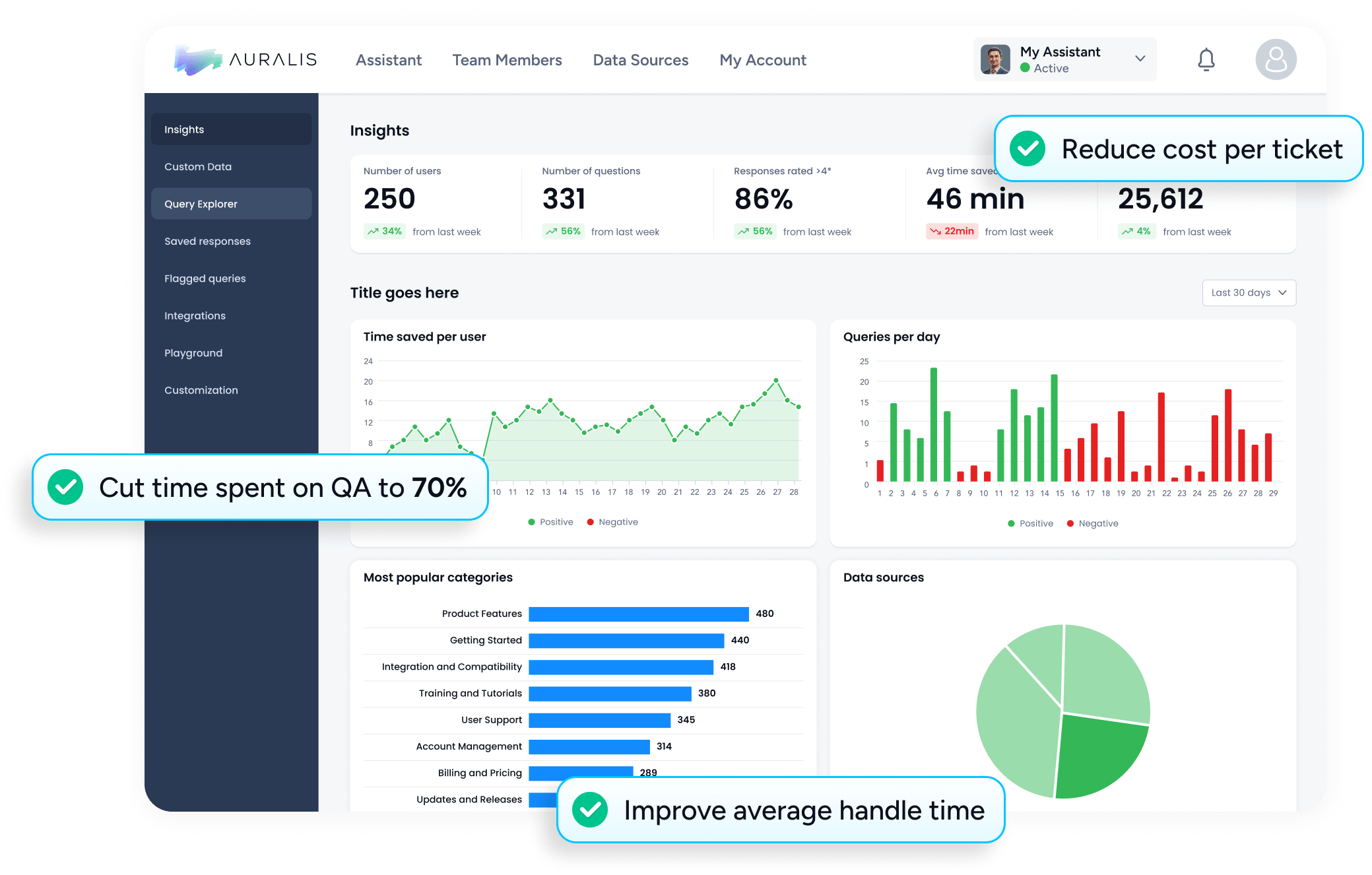1372x875 pixels.
Task: Click the red 22min downtrend badge
Action: (952, 232)
